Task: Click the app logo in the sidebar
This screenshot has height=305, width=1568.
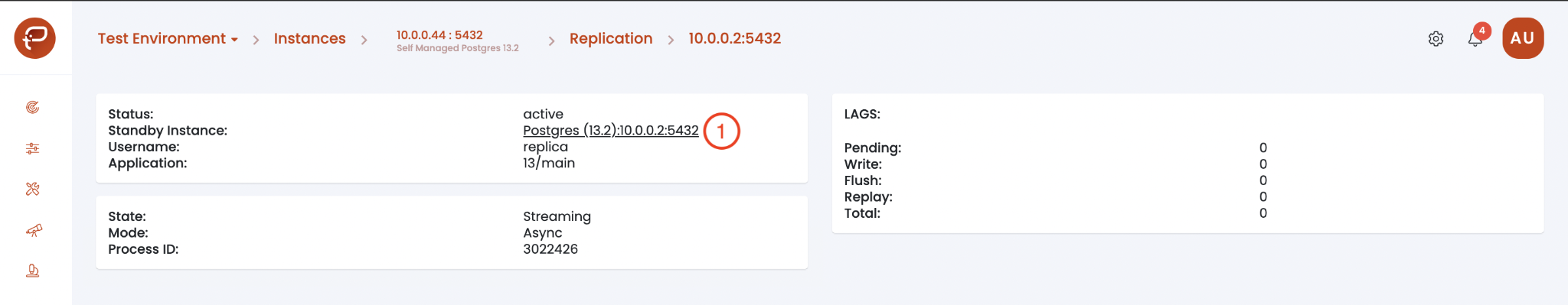Action: coord(34,37)
